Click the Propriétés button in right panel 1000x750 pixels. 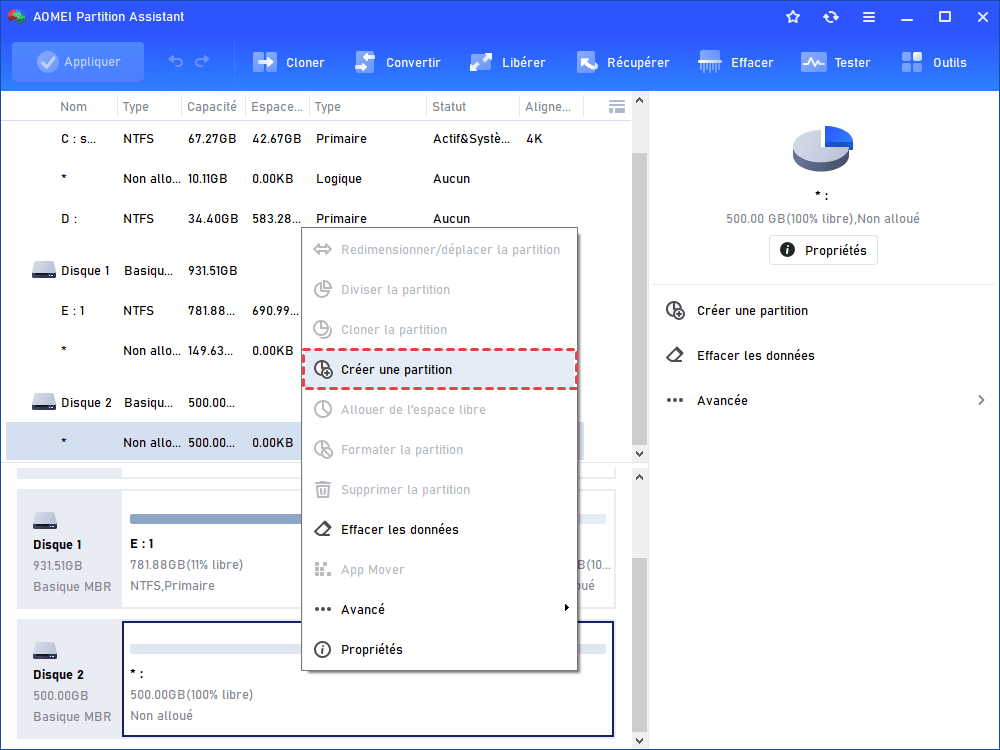point(823,250)
